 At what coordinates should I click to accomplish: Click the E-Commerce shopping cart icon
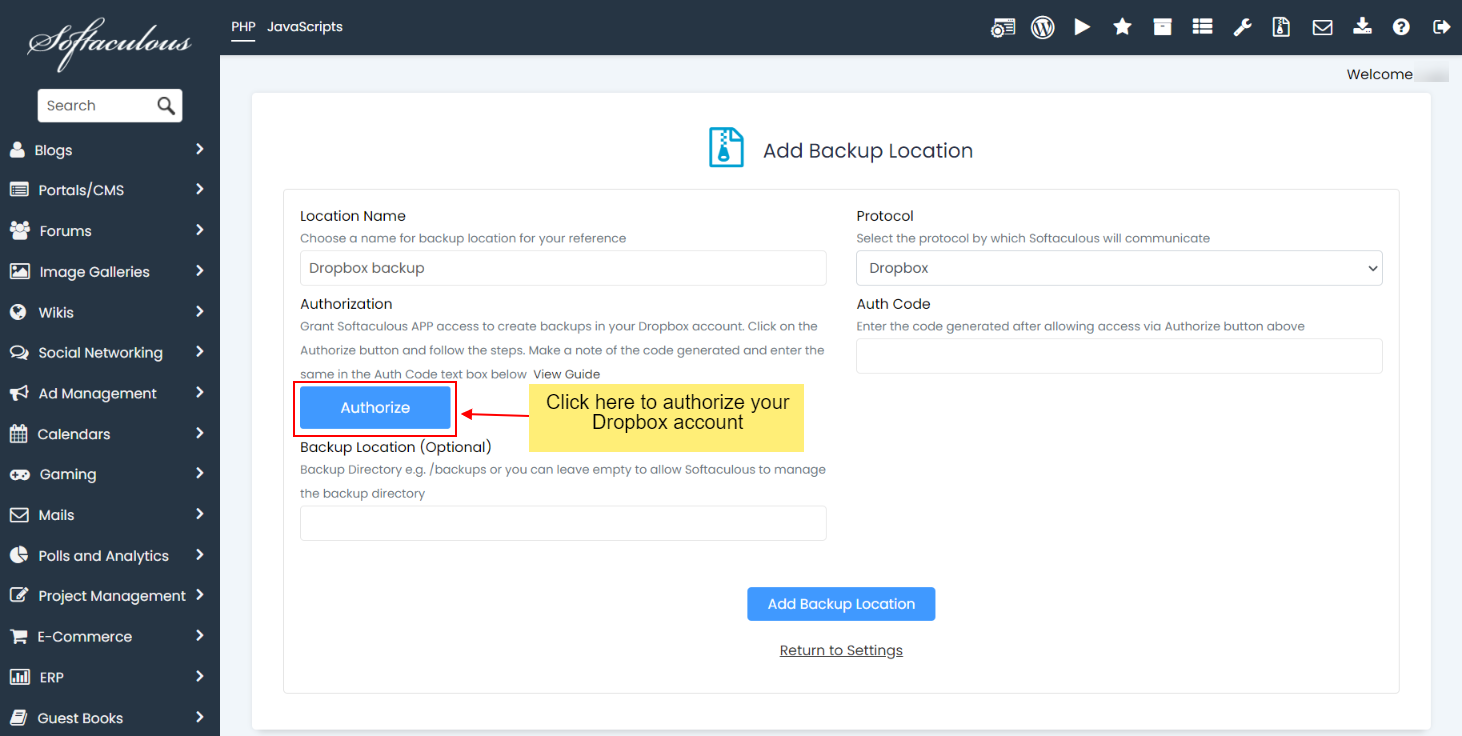click(x=19, y=636)
